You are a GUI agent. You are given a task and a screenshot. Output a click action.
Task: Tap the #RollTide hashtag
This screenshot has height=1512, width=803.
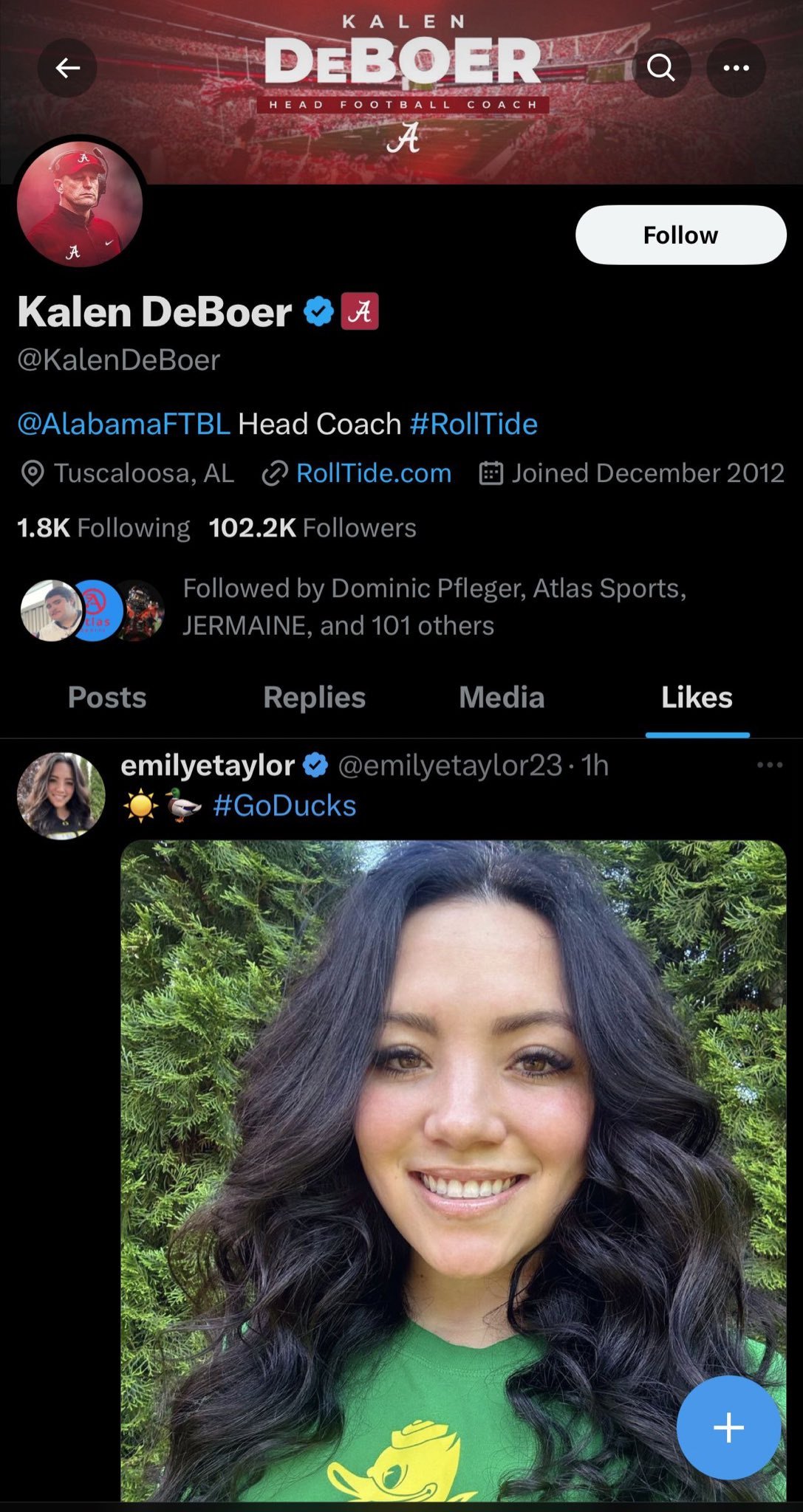tap(474, 424)
